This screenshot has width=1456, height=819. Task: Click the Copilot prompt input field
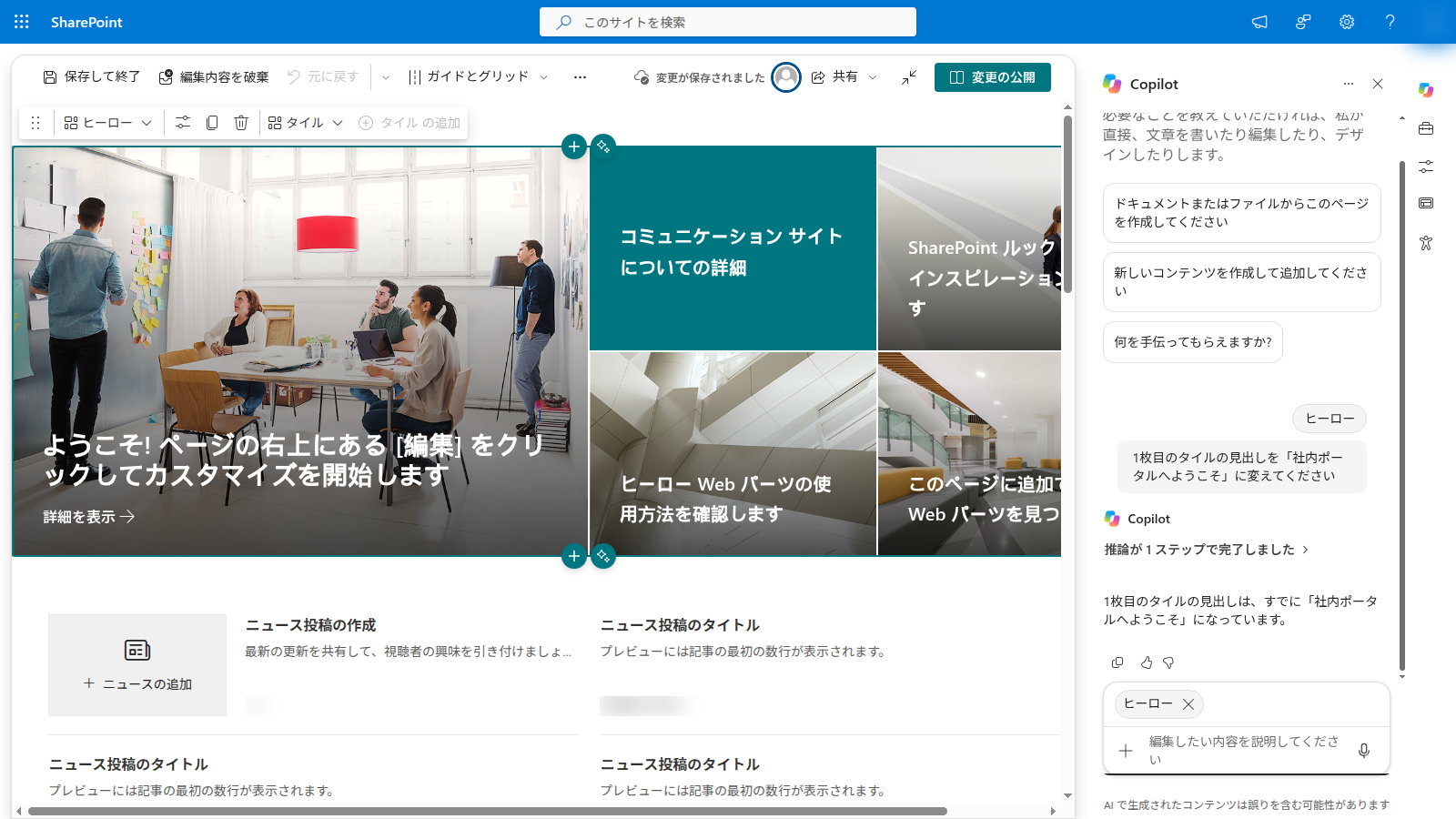(x=1244, y=751)
